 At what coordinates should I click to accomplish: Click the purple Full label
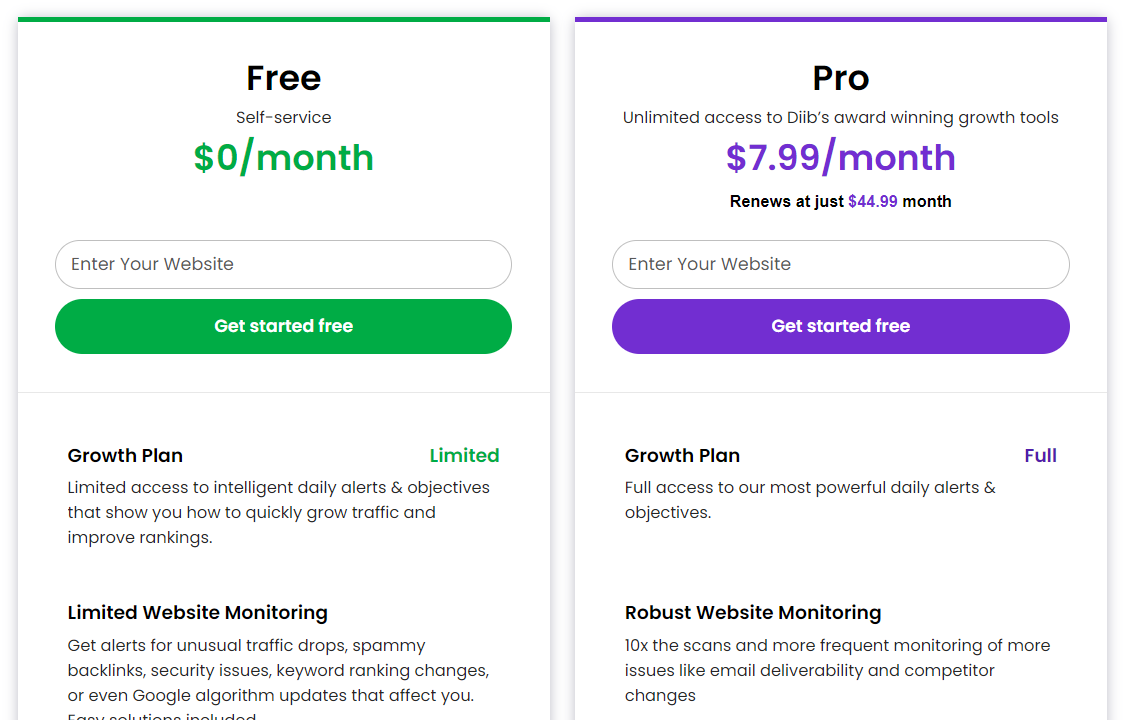tap(1040, 456)
